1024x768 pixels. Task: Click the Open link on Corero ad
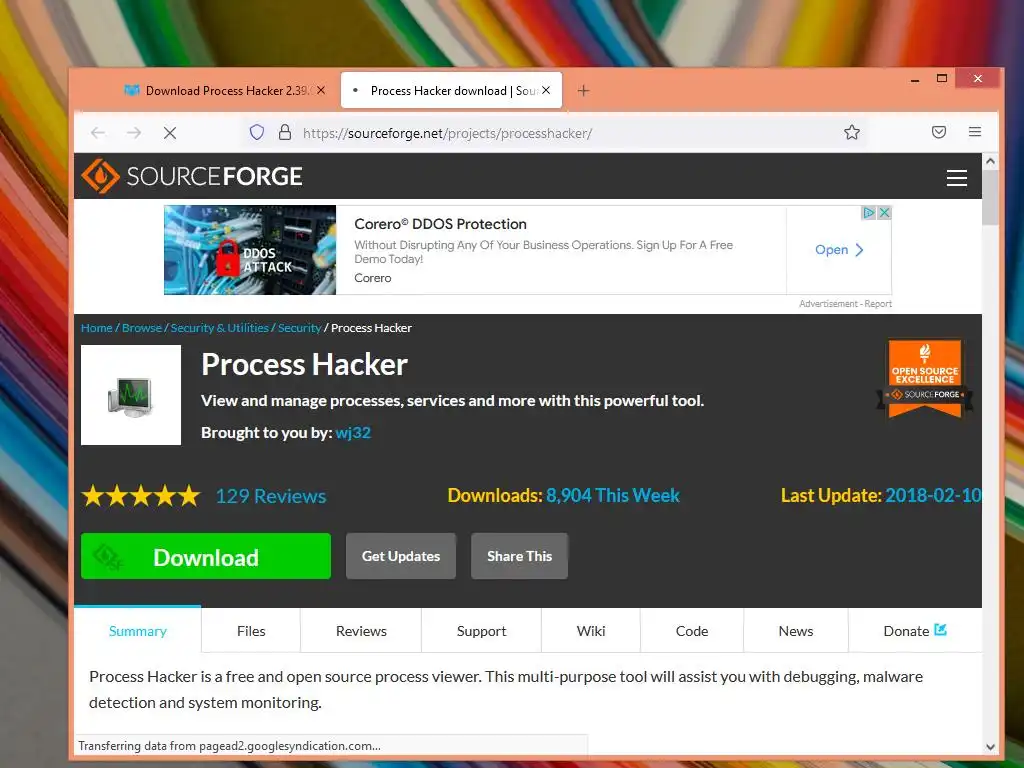(x=839, y=250)
